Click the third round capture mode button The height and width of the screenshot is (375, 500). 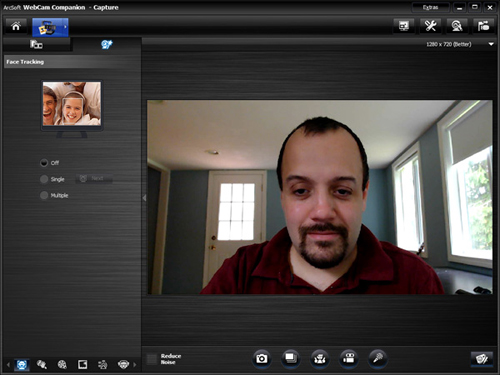coord(320,359)
